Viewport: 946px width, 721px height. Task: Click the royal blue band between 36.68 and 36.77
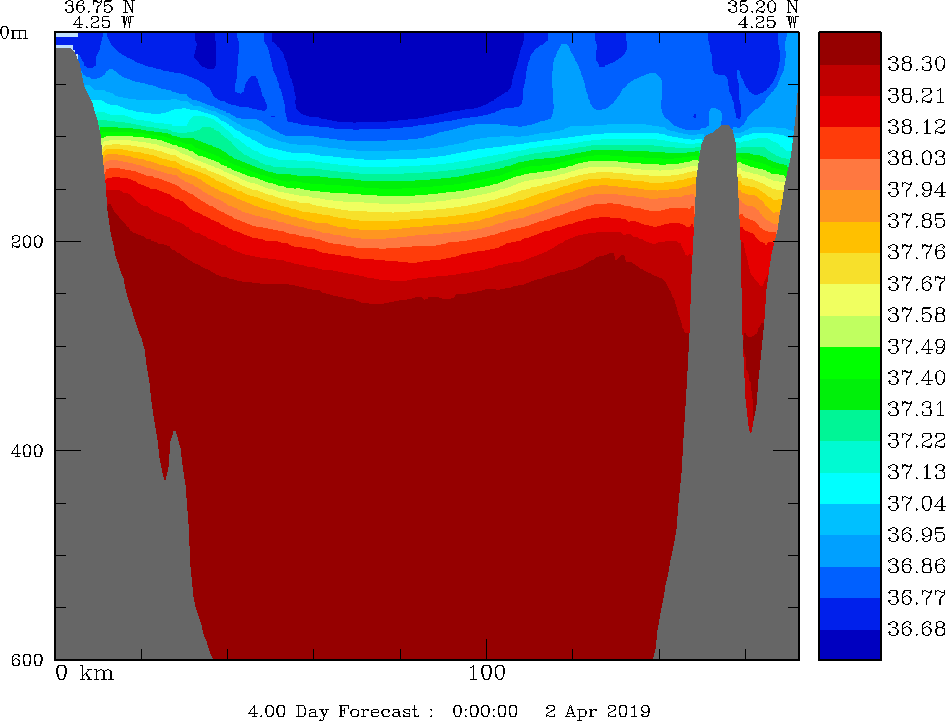point(849,613)
